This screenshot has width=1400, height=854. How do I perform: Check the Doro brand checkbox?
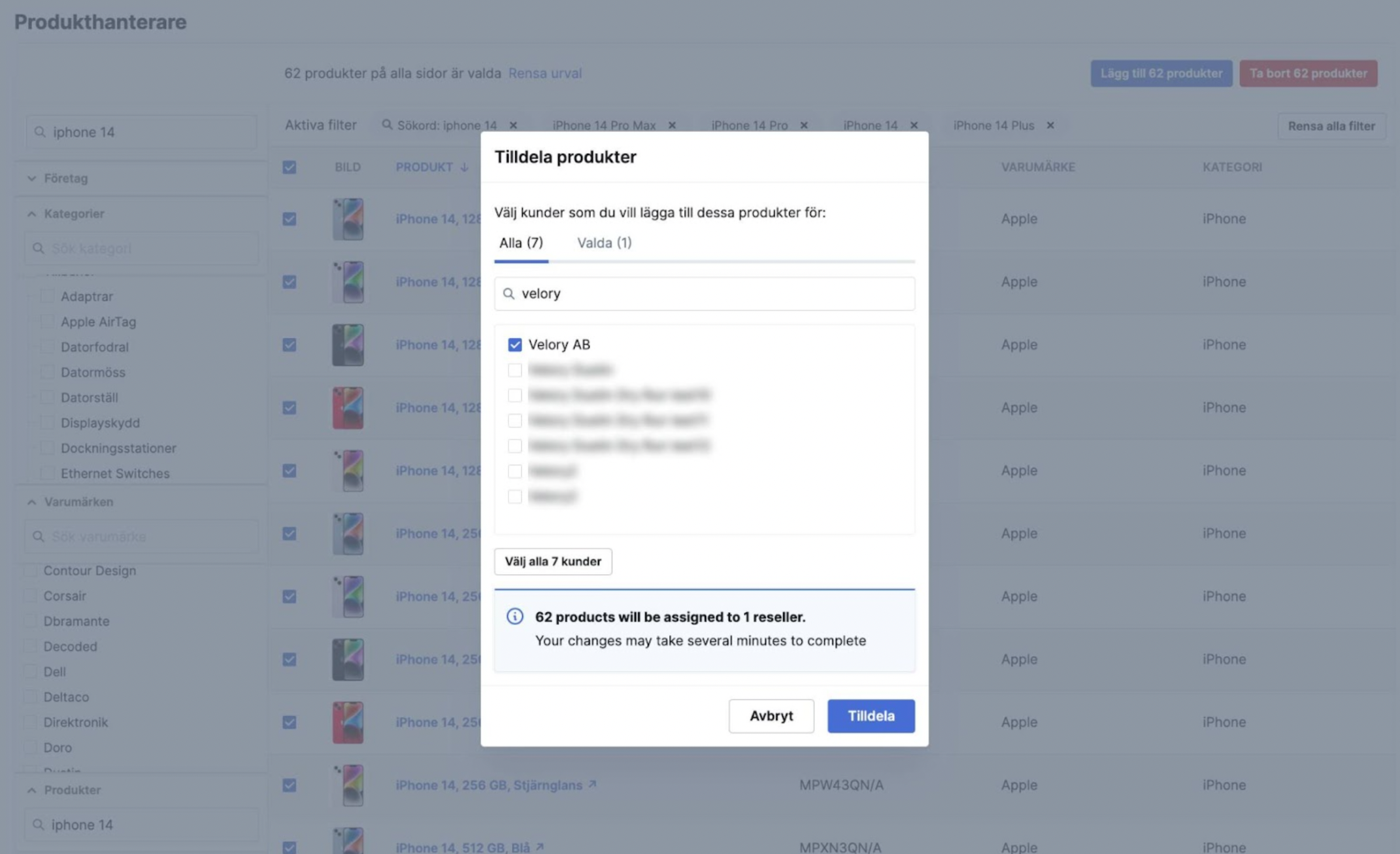30,747
